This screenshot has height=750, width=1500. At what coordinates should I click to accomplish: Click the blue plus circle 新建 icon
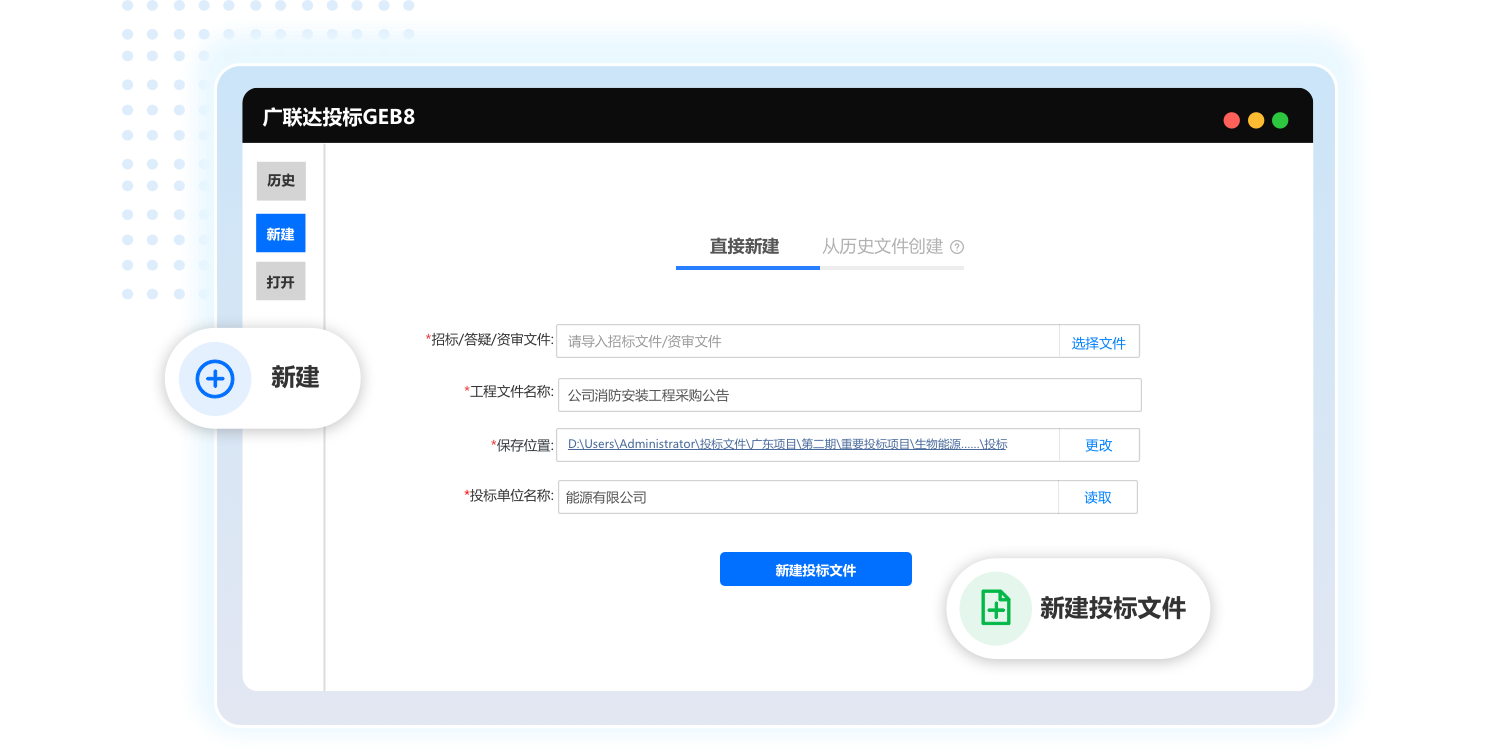click(215, 379)
